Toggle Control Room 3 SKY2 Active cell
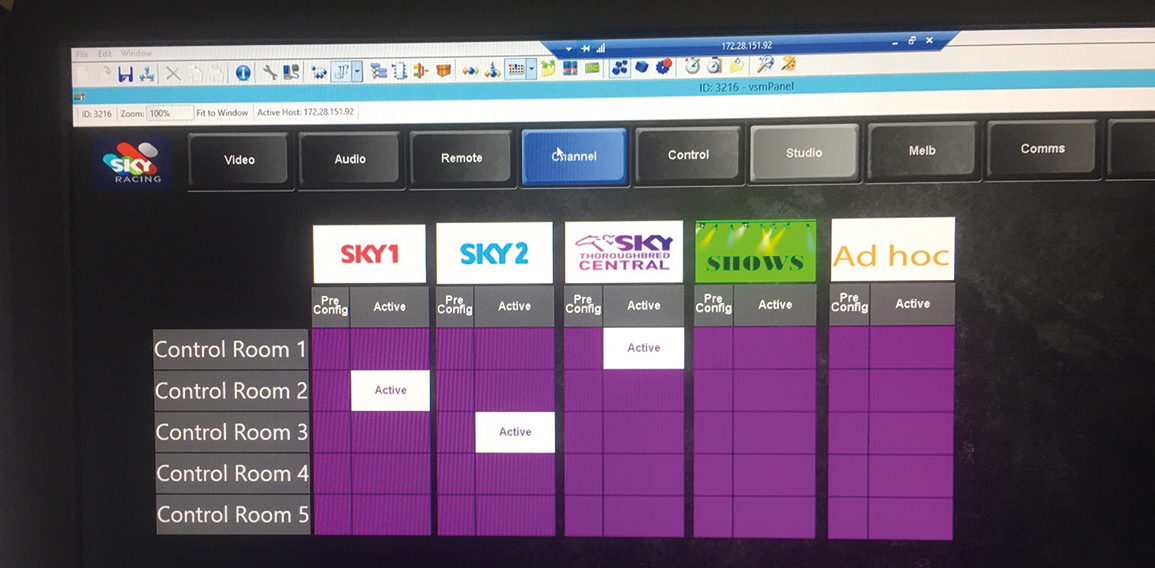Image resolution: width=1155 pixels, height=568 pixels. click(515, 432)
